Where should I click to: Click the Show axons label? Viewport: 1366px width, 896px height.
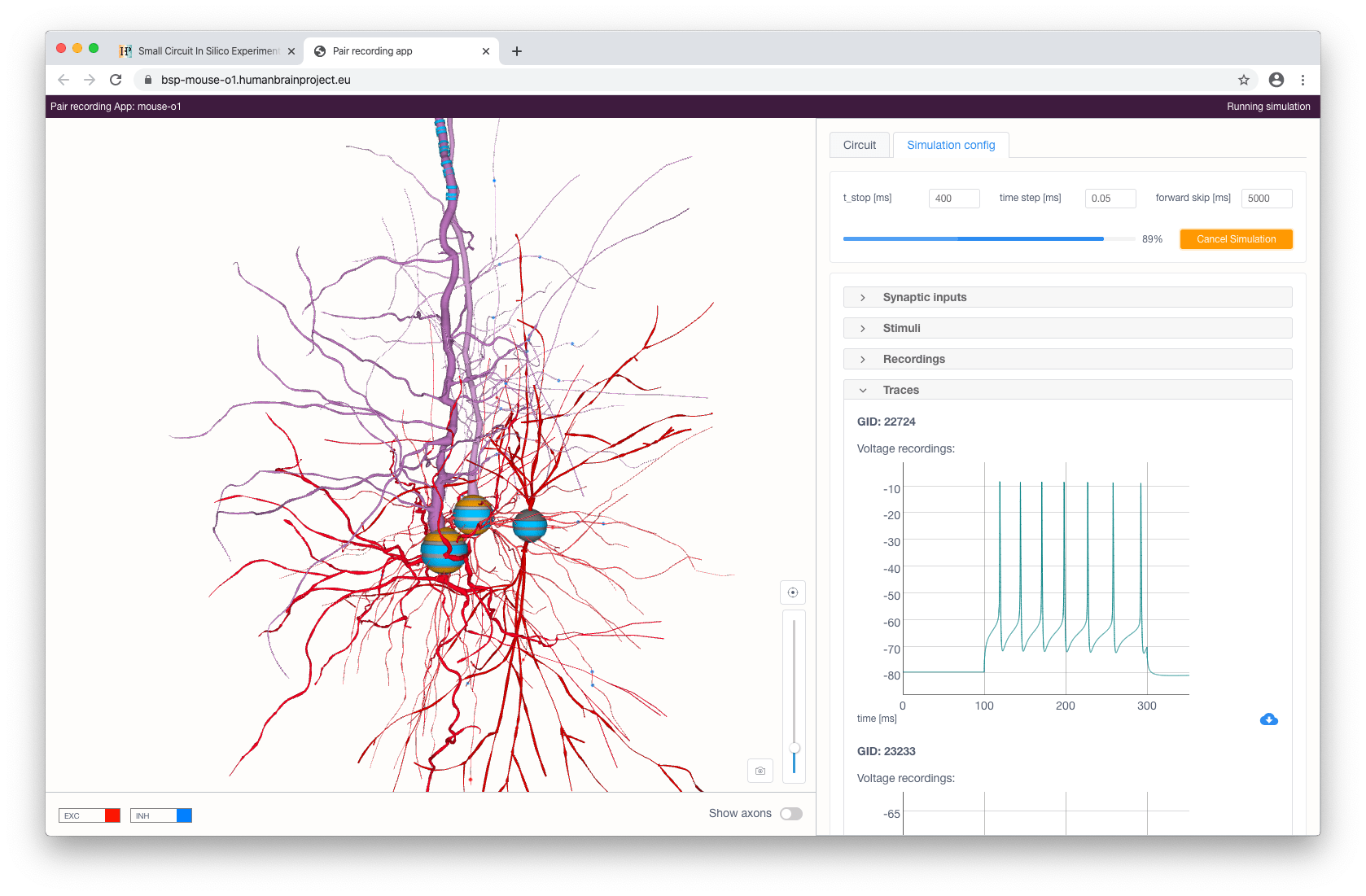click(x=740, y=814)
